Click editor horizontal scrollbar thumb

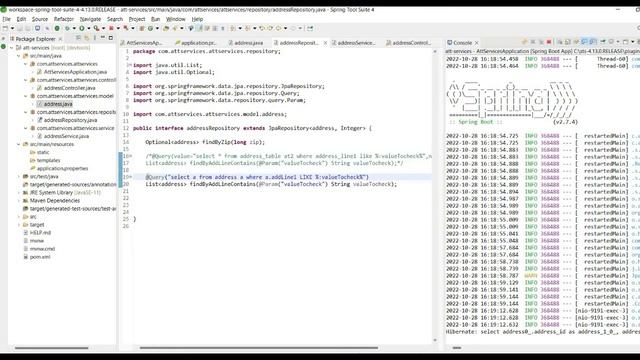[259, 348]
